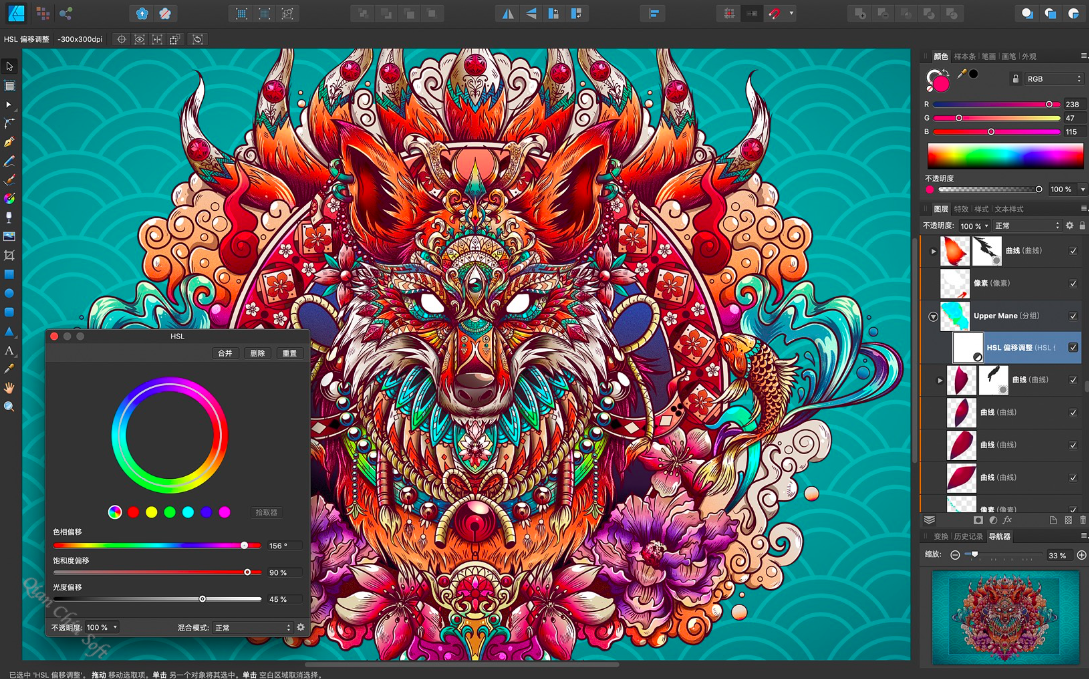Select the Zoom magnifier tool
This screenshot has width=1089, height=679.
click(x=9, y=407)
